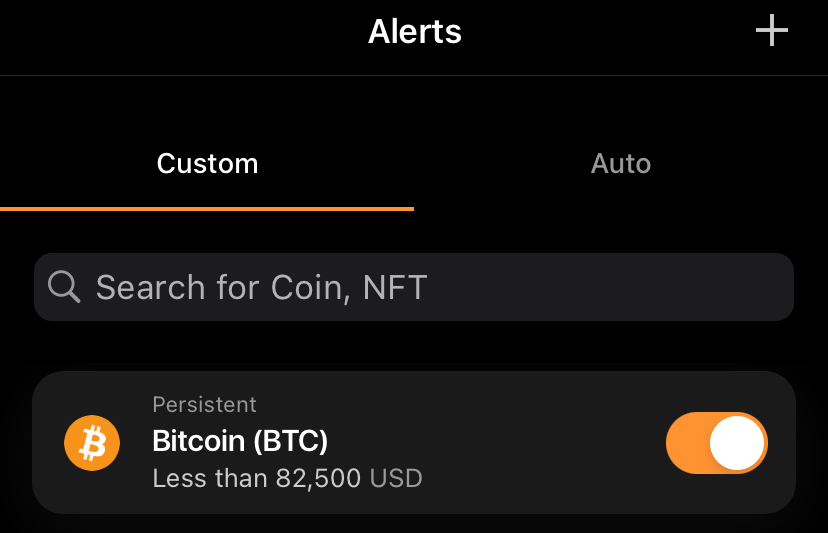Click the orange Bitcoin logo icon
This screenshot has width=828, height=533.
(92, 442)
